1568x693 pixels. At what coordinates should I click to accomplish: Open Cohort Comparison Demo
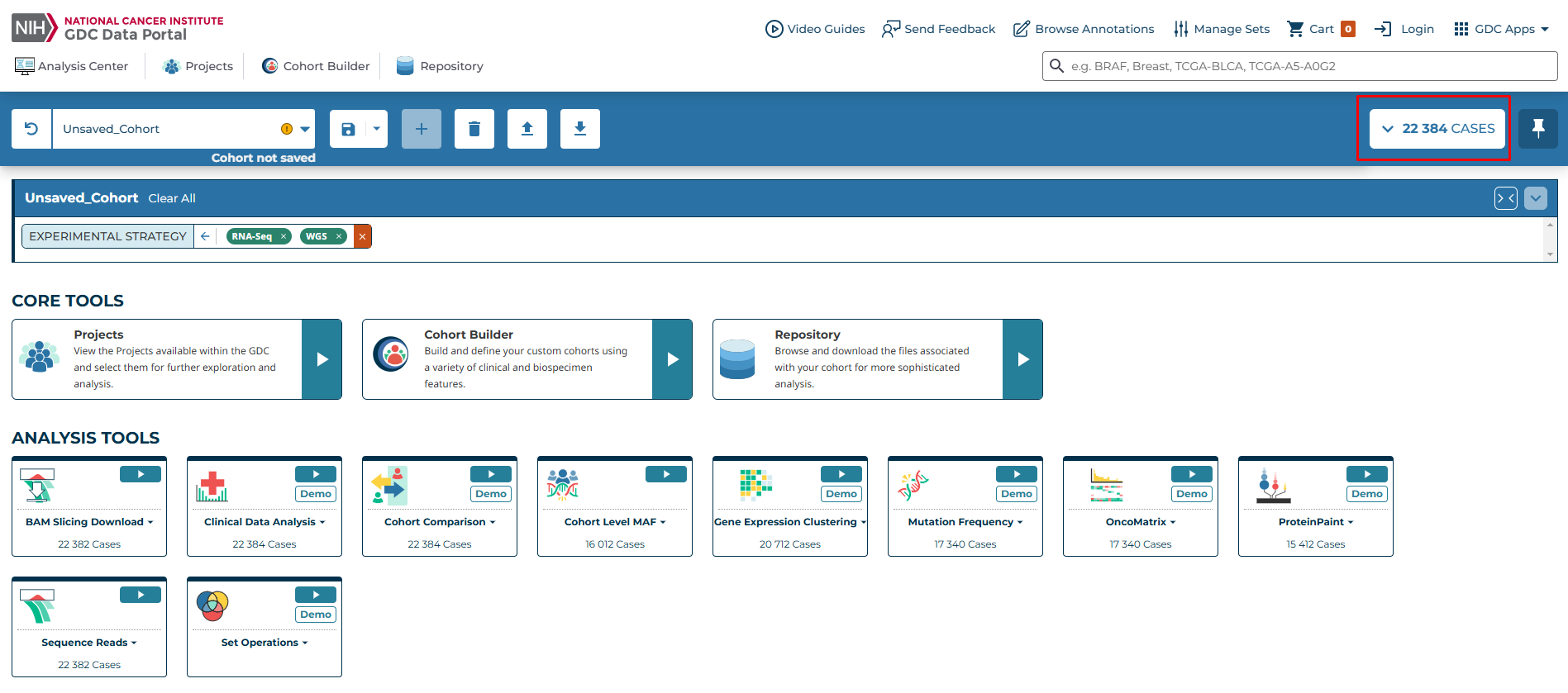(x=491, y=494)
